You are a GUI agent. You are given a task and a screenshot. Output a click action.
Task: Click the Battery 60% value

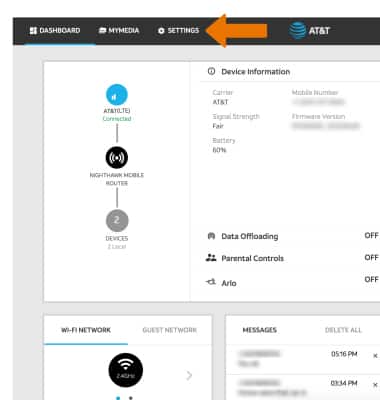point(219,150)
